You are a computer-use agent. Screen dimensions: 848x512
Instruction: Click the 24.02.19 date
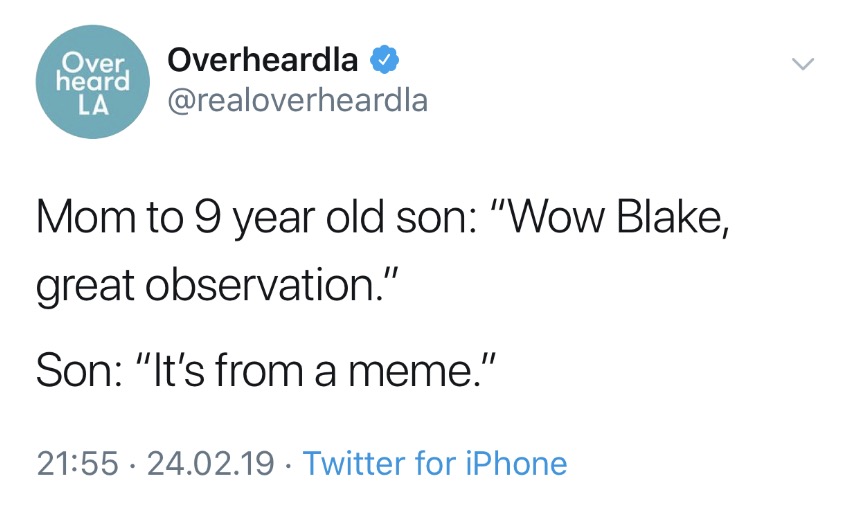[x=210, y=463]
